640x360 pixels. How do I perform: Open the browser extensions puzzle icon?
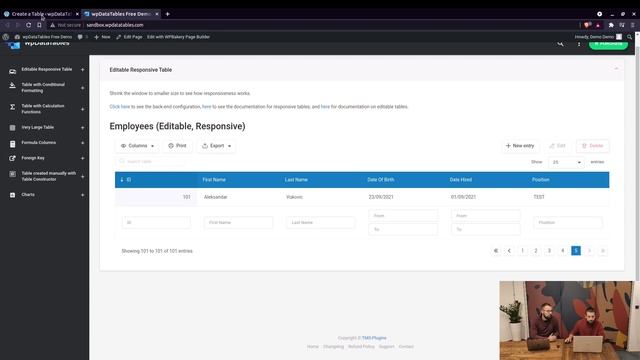[x=611, y=25]
